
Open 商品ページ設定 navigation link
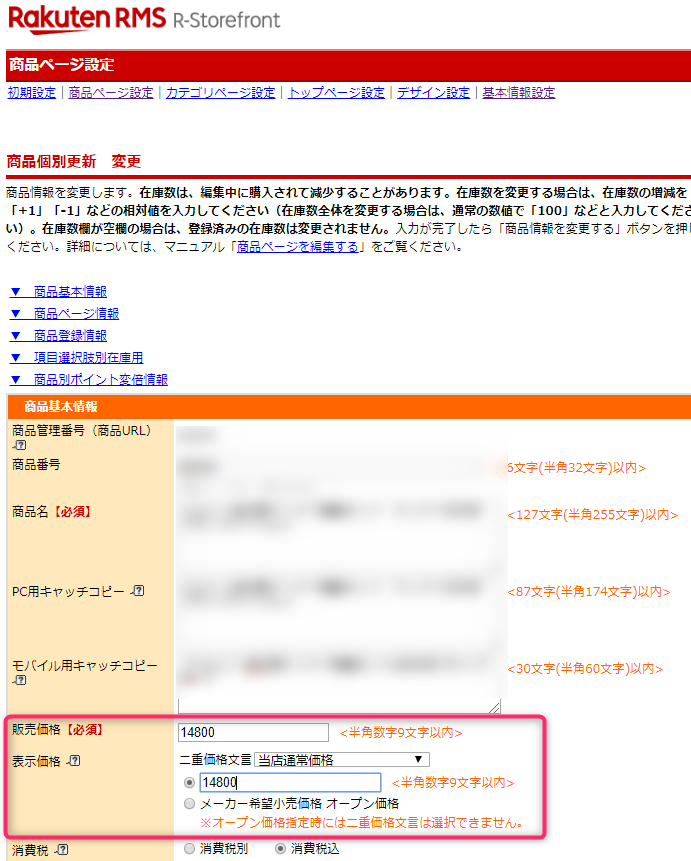coord(111,93)
